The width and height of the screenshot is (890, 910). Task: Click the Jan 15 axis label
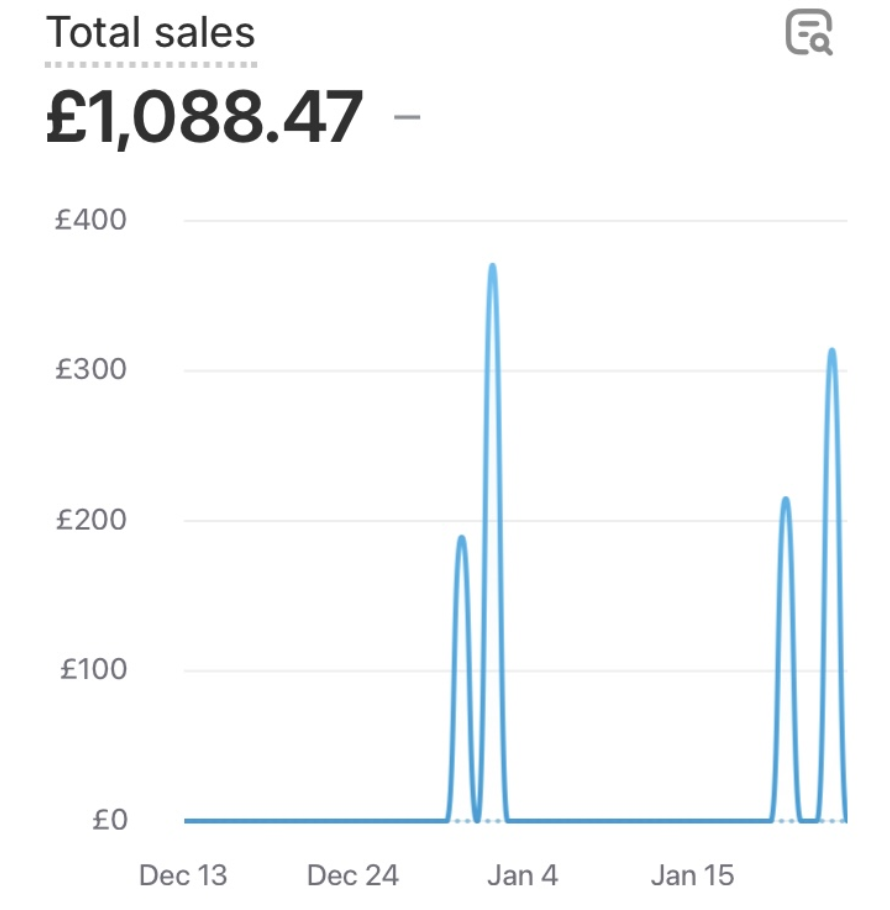coord(692,875)
